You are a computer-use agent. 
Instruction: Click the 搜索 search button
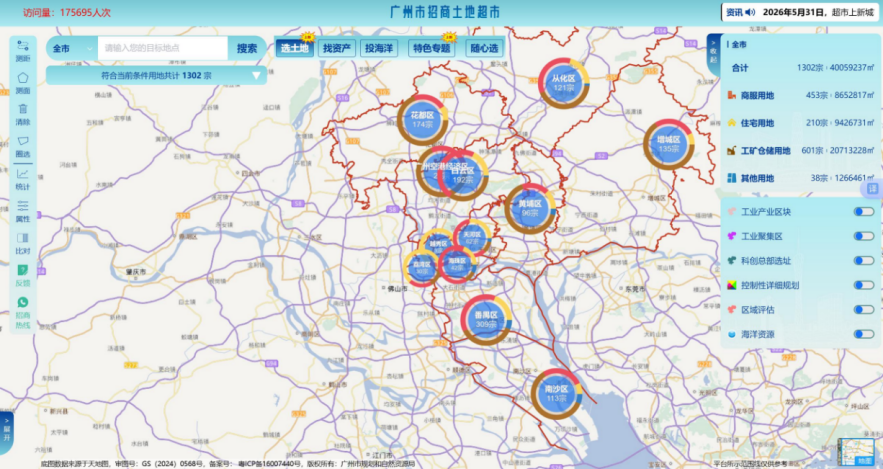(247, 48)
